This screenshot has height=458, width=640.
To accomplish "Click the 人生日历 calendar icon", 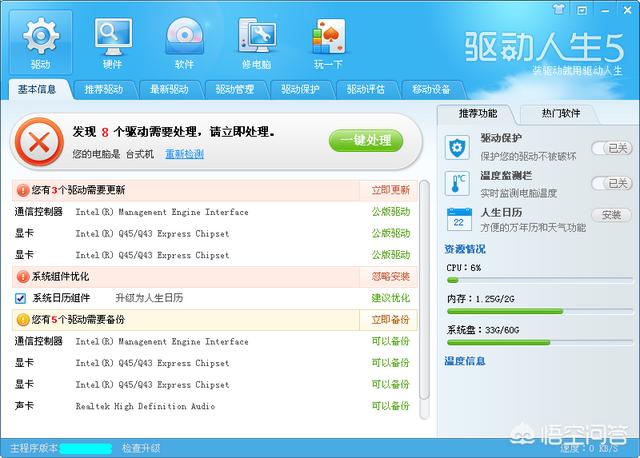I will click(459, 220).
